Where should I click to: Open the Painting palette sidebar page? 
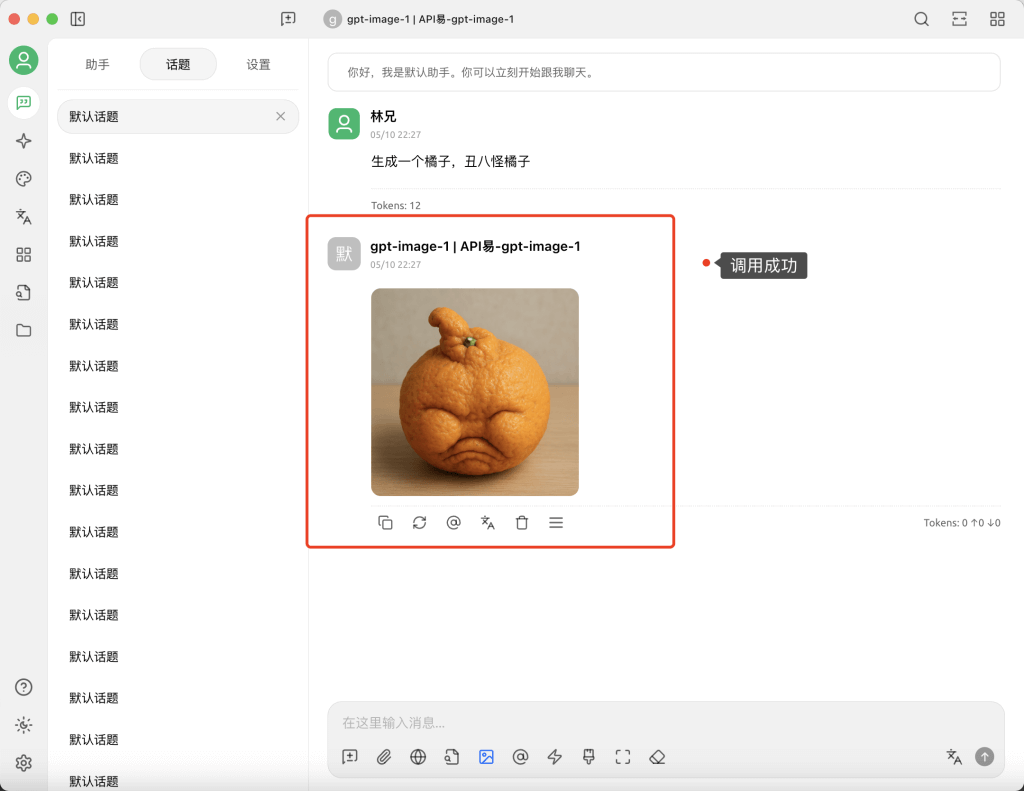point(23,178)
